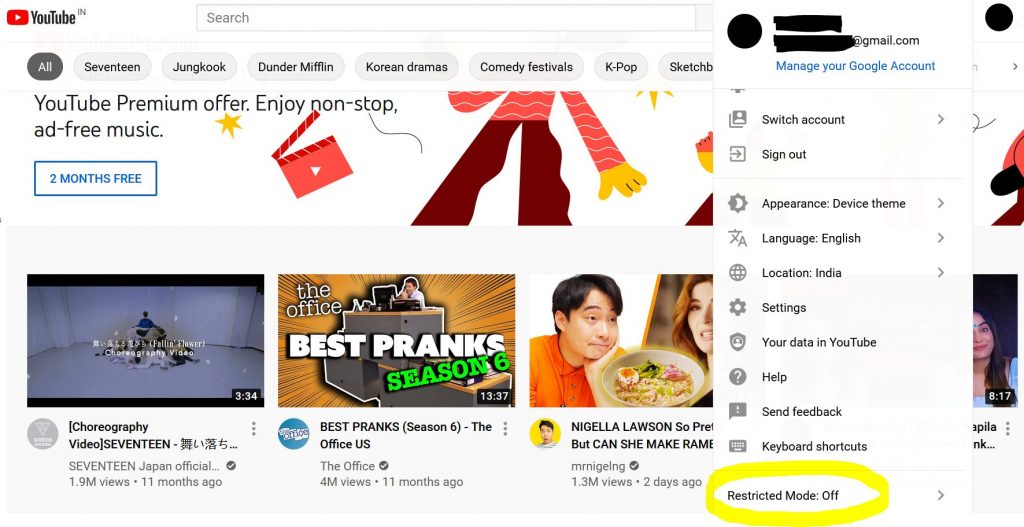Select the Seventeen category chip
The image size is (1024, 527).
[x=112, y=67]
